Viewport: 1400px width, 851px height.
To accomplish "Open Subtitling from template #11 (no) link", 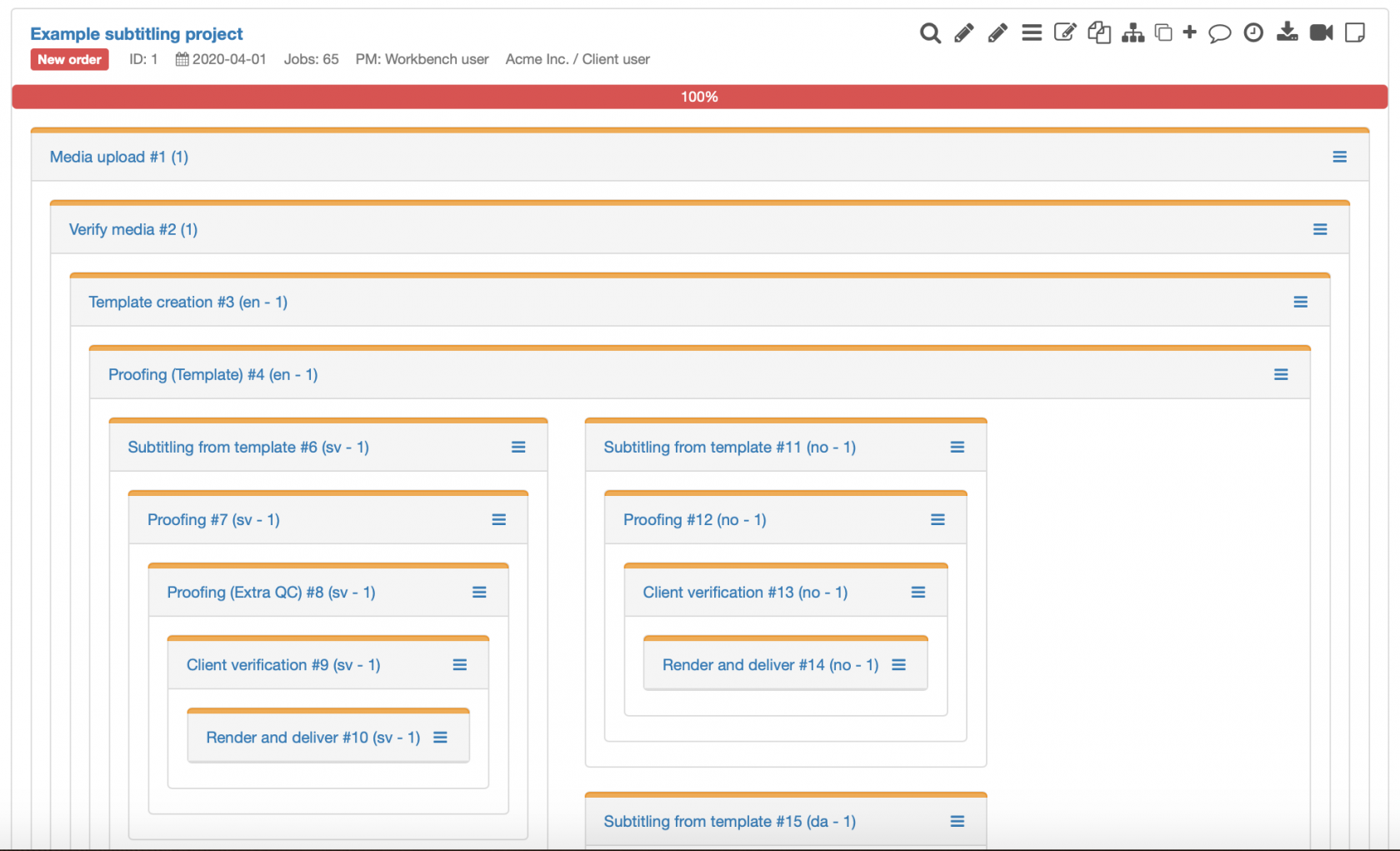I will (730, 447).
